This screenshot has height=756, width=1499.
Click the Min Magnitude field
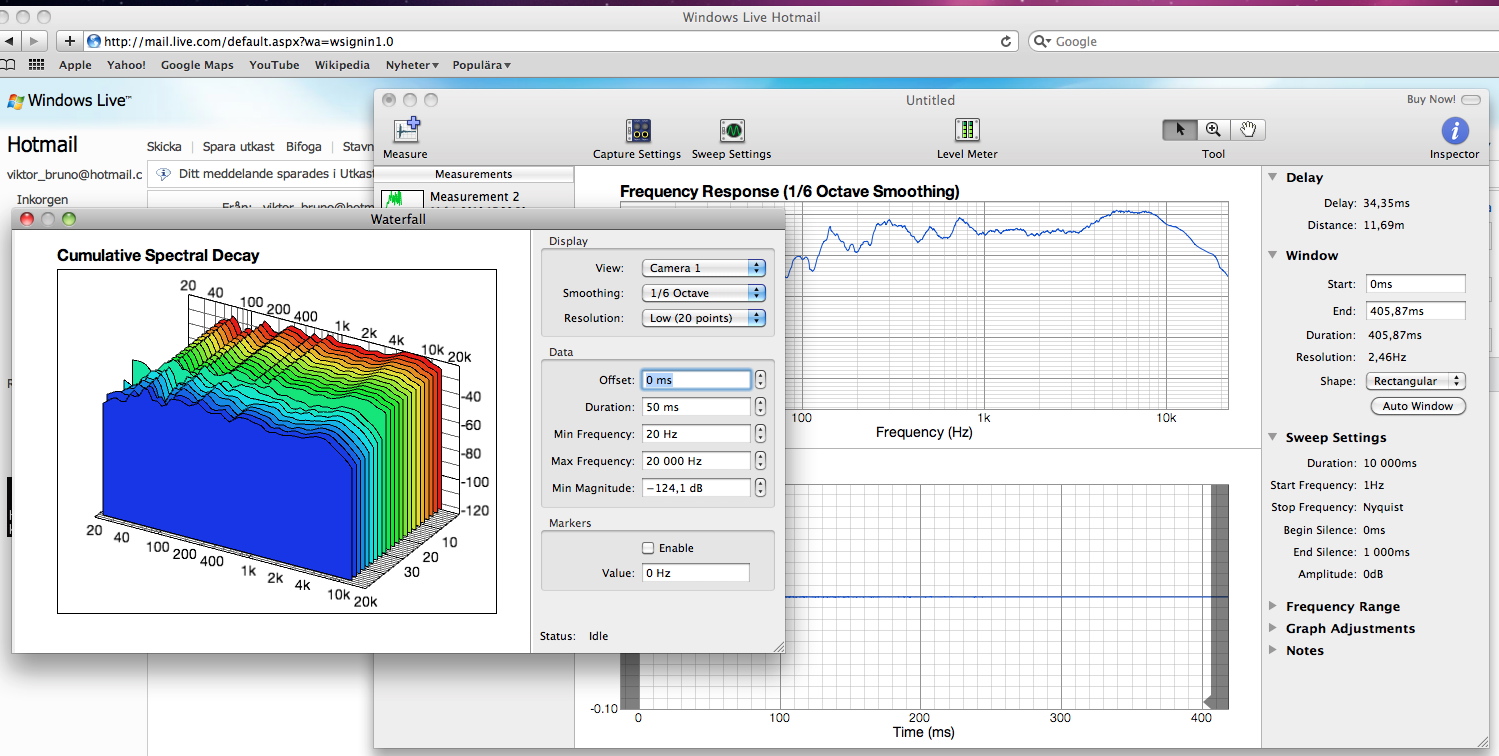pyautogui.click(x=696, y=488)
